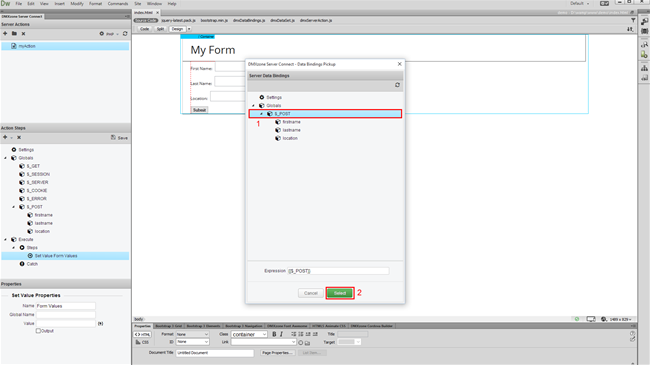Collapse the Execute node in Action Steps
Viewport: 650px width, 365px height.
[5, 240]
